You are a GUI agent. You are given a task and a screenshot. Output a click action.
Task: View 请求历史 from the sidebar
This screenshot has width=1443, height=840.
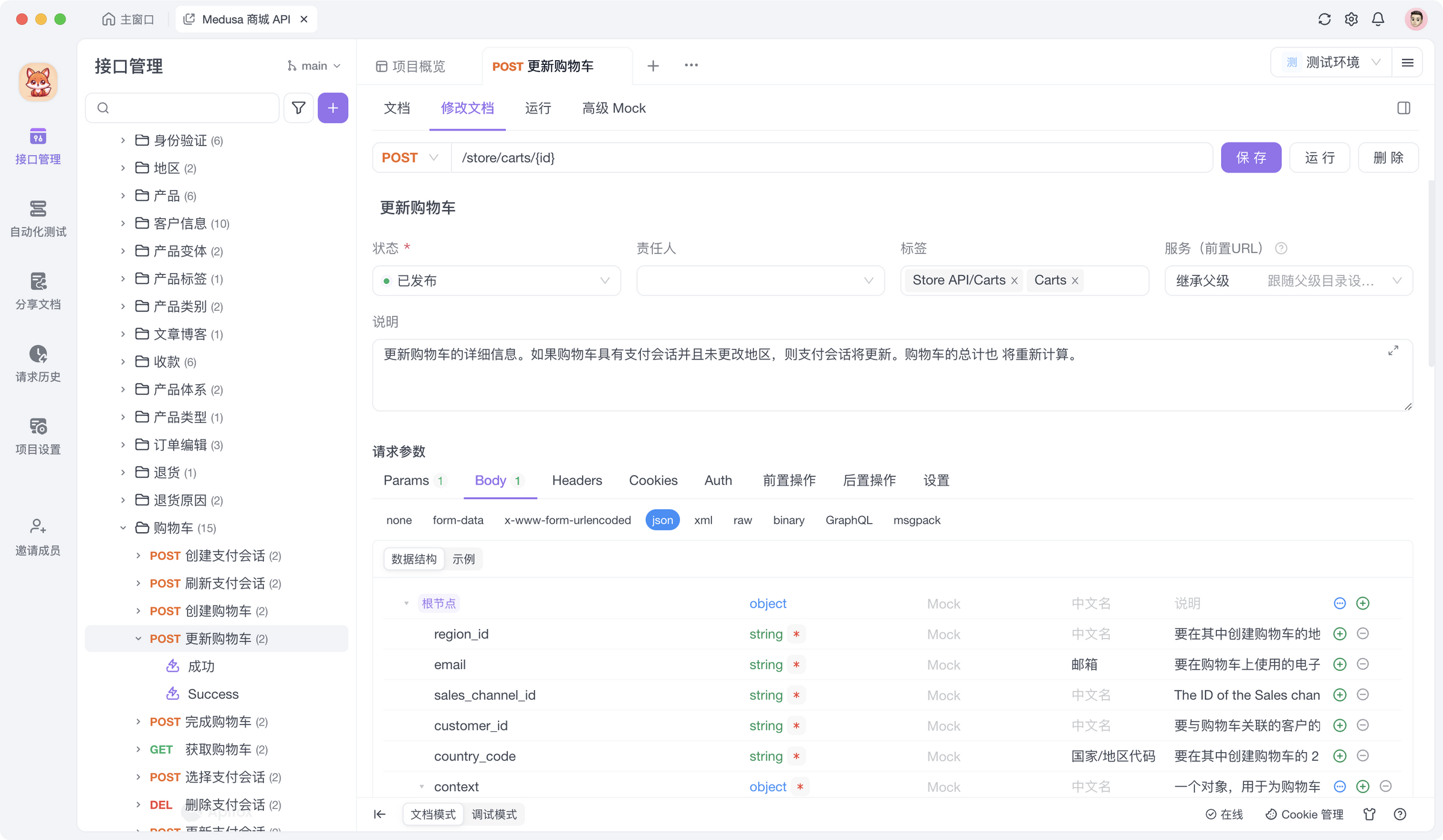tap(38, 363)
